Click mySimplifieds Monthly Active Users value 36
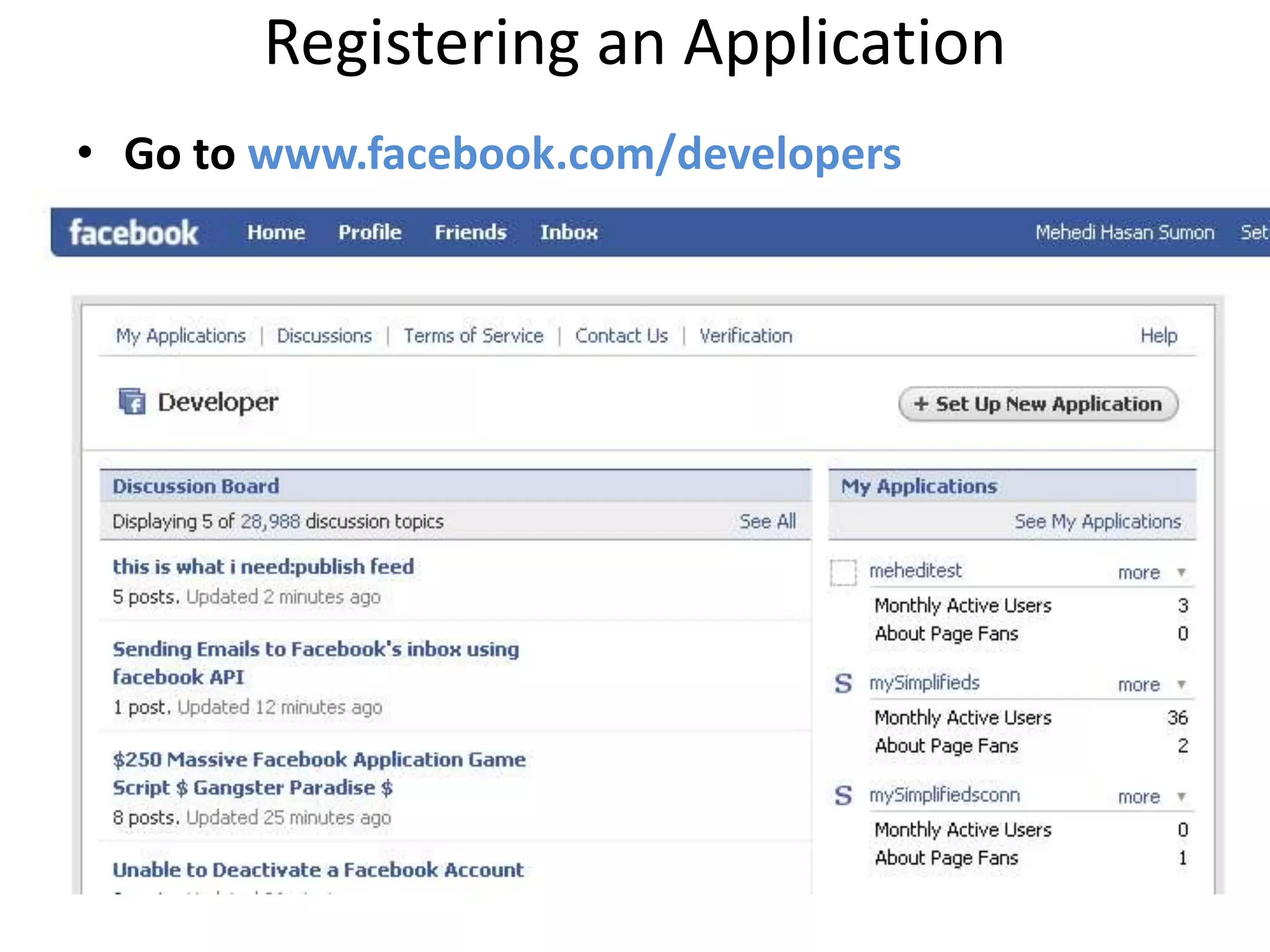1270x952 pixels. point(1178,718)
